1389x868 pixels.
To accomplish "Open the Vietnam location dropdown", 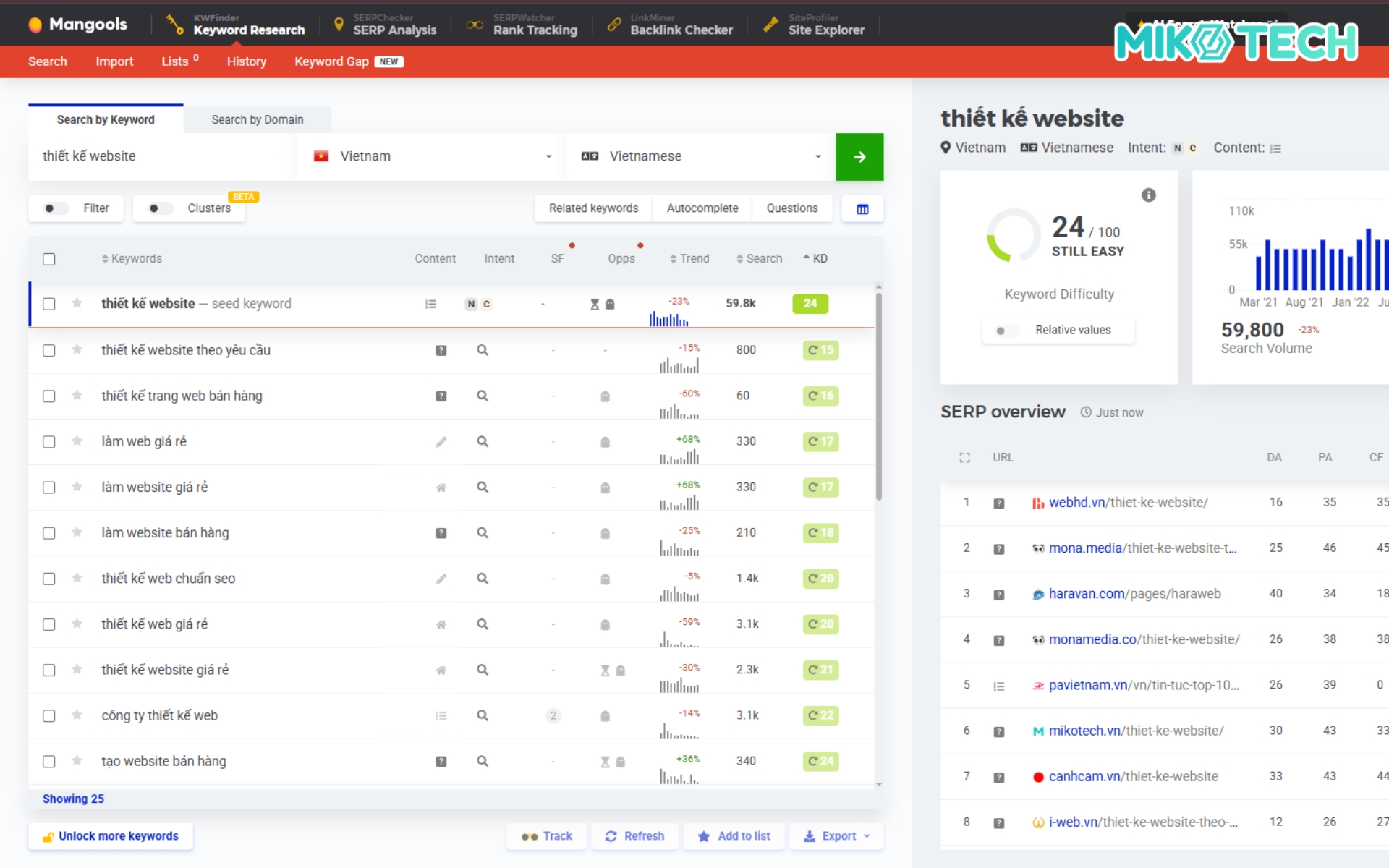I will coord(432,156).
